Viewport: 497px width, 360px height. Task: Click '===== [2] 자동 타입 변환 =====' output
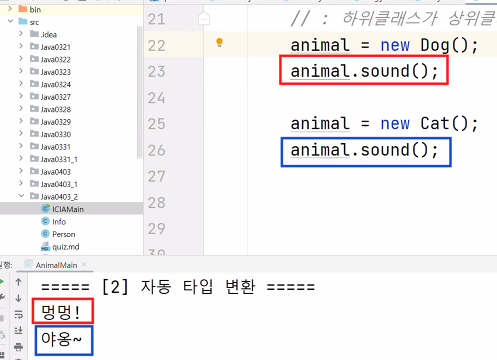click(x=178, y=287)
